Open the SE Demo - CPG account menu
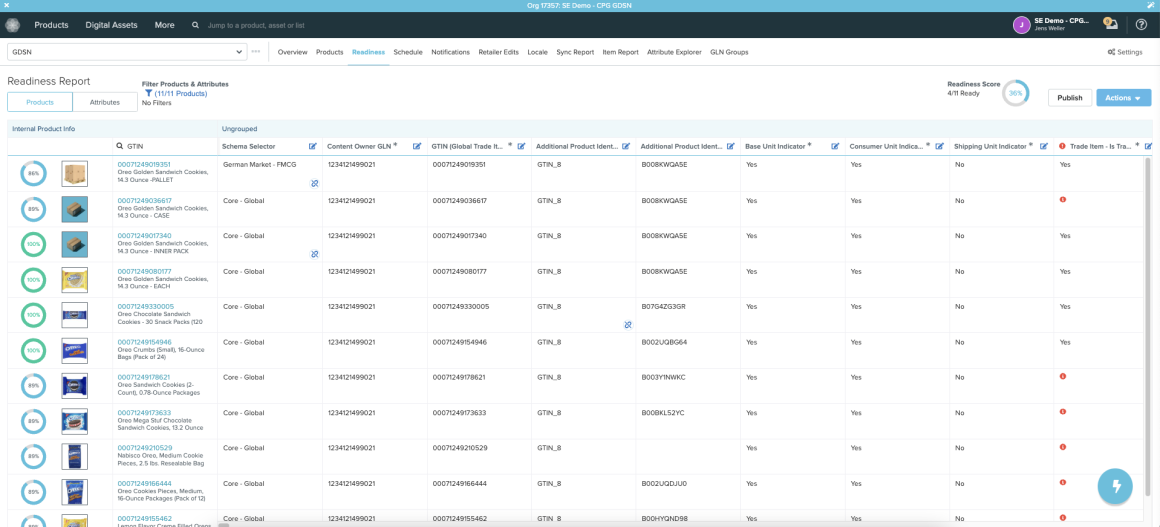This screenshot has height=527, width=1160. click(1062, 24)
